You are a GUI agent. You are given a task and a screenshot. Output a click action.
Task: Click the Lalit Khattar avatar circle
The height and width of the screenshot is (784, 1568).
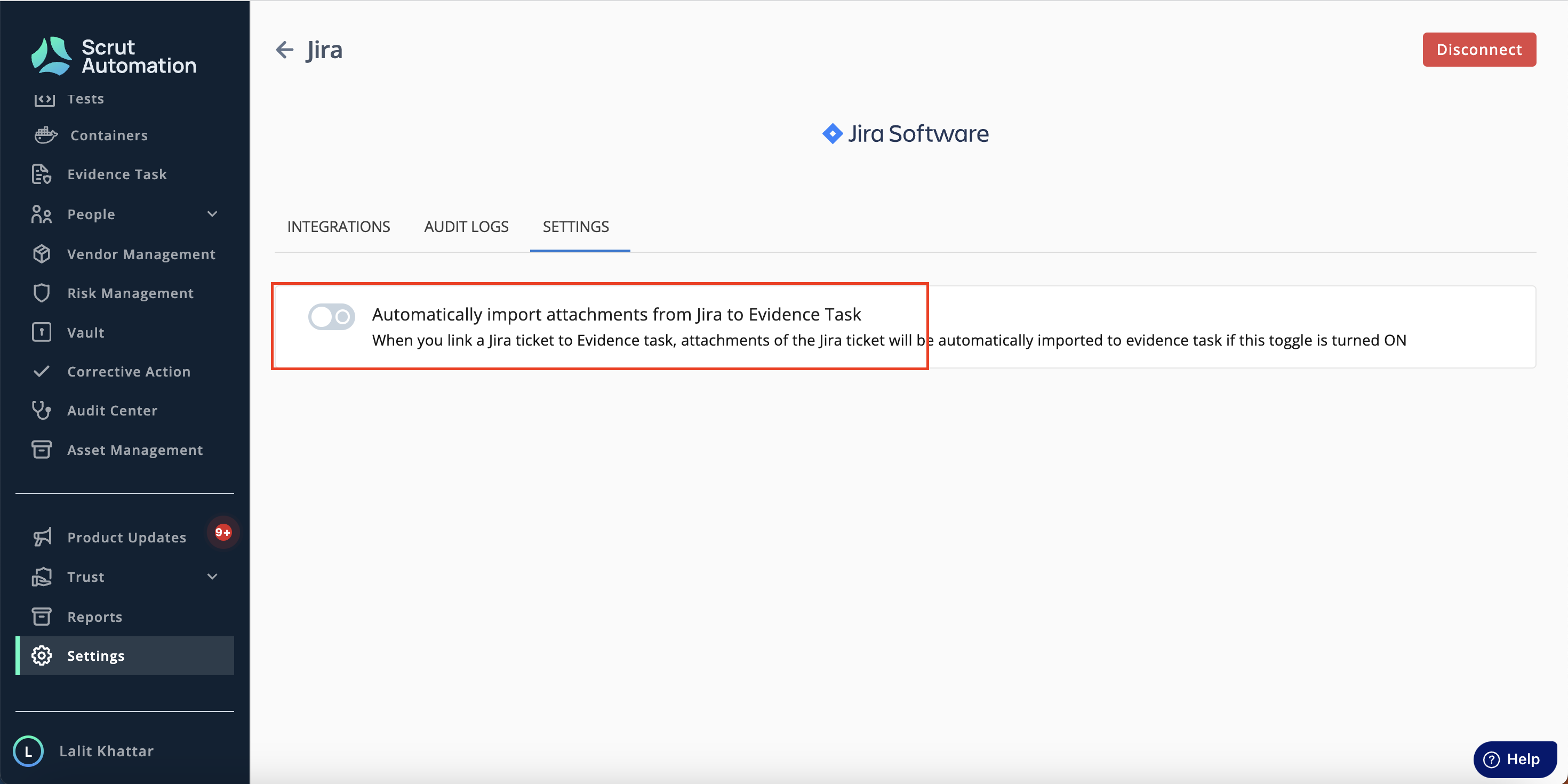click(x=28, y=751)
